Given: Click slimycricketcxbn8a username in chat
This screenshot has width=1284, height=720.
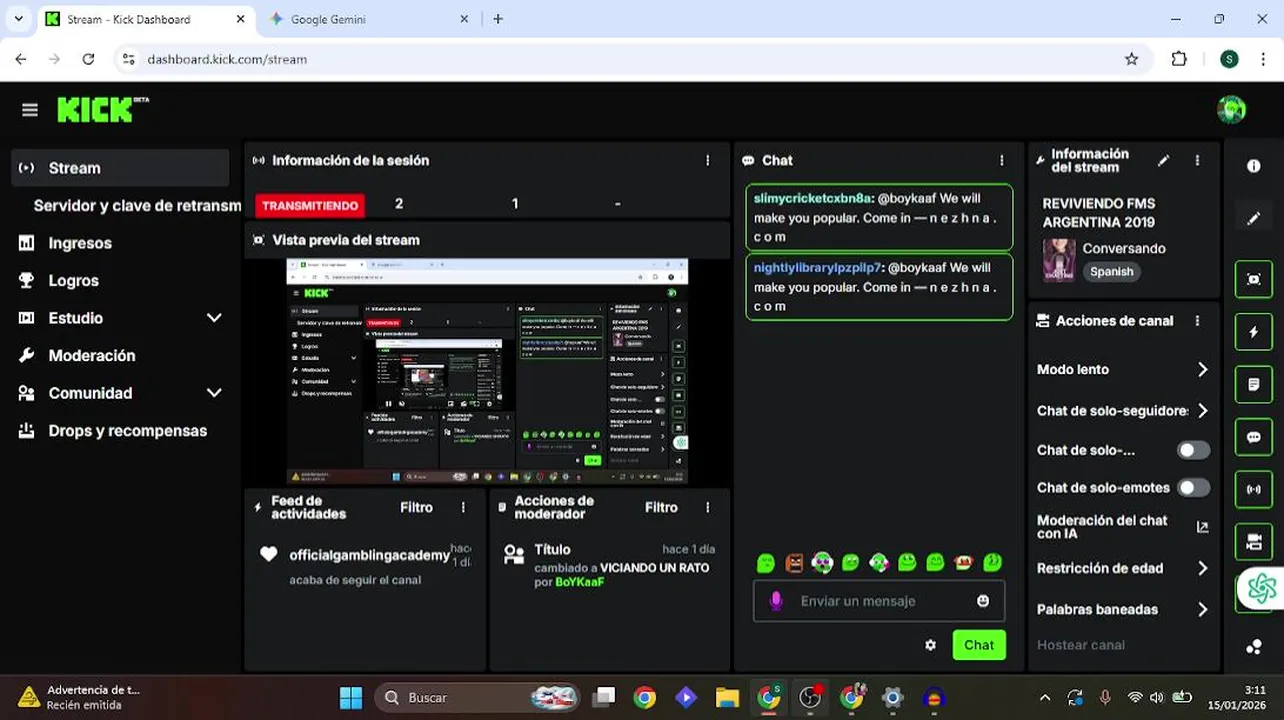Looking at the screenshot, I should 814,198.
